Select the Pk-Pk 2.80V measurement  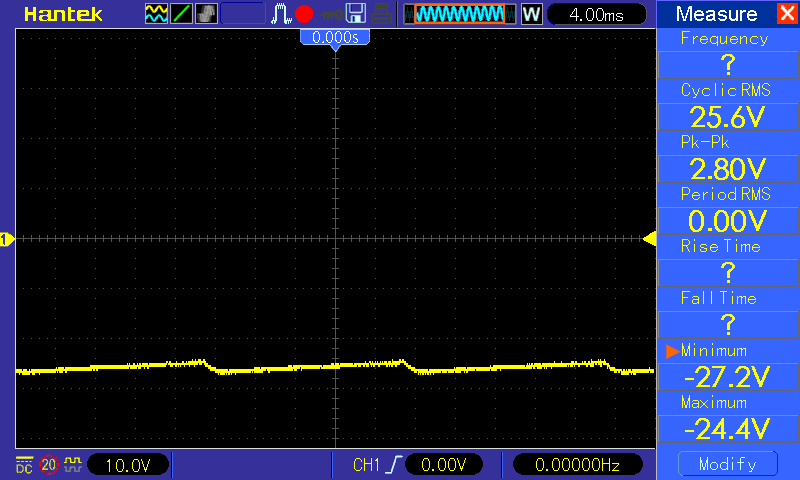tap(728, 169)
